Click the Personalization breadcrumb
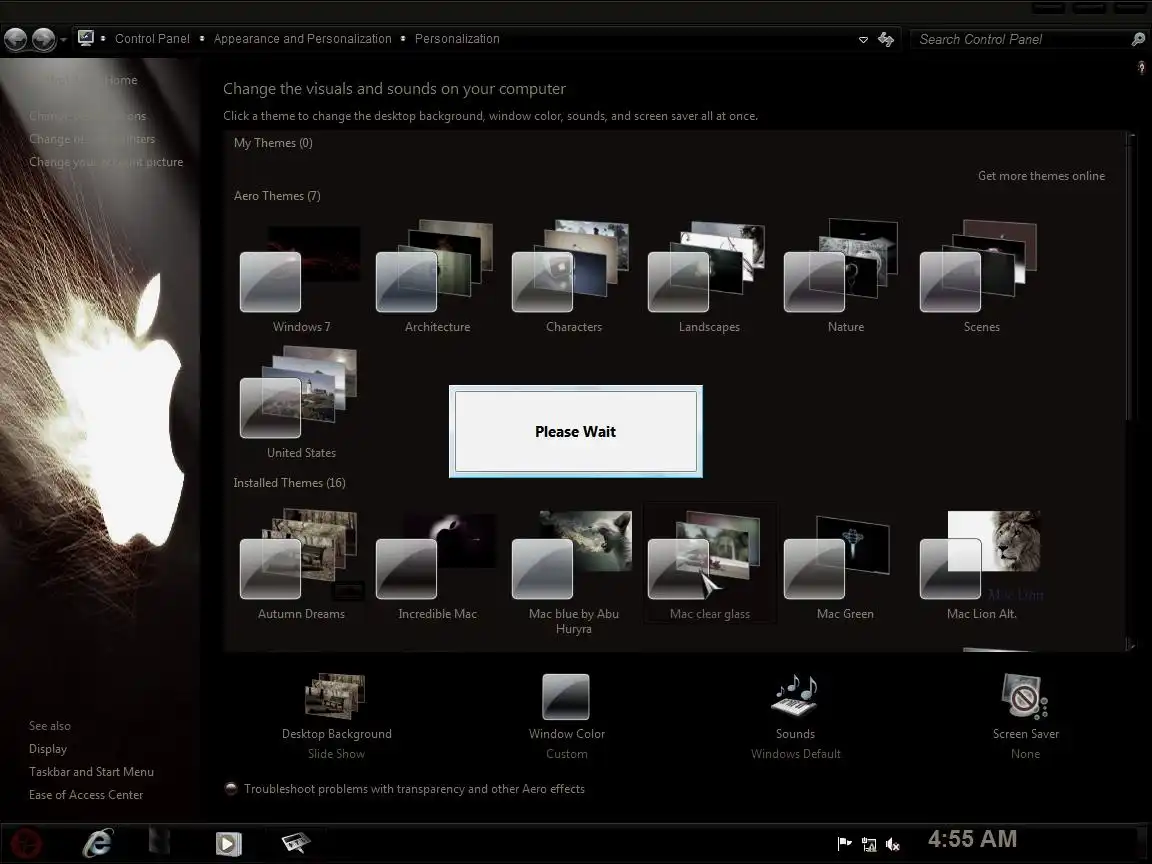 pyautogui.click(x=457, y=39)
